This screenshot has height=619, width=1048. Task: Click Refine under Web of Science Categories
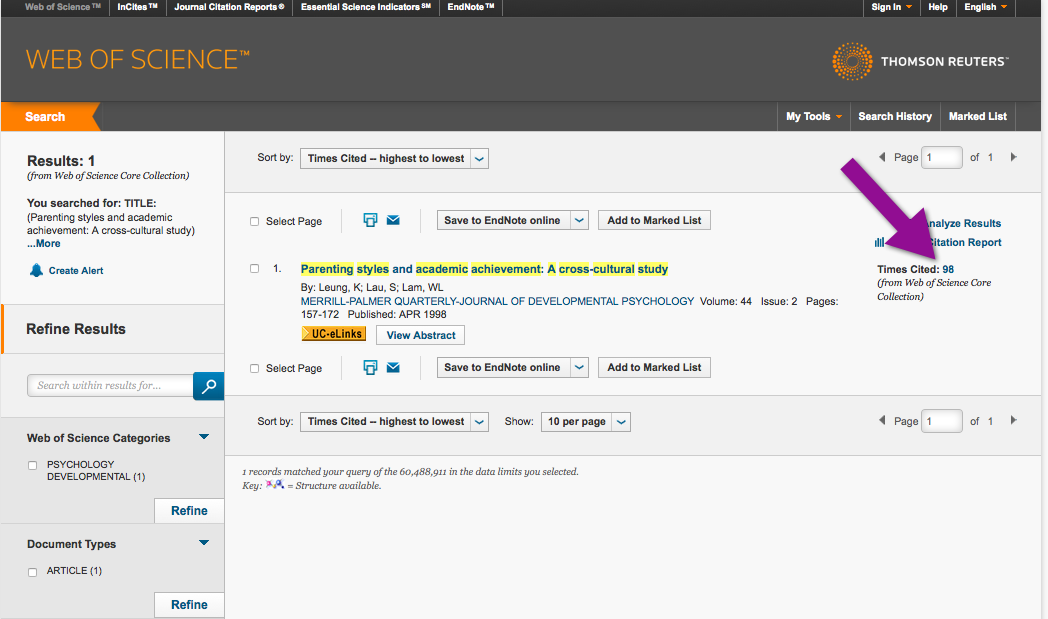coord(189,511)
